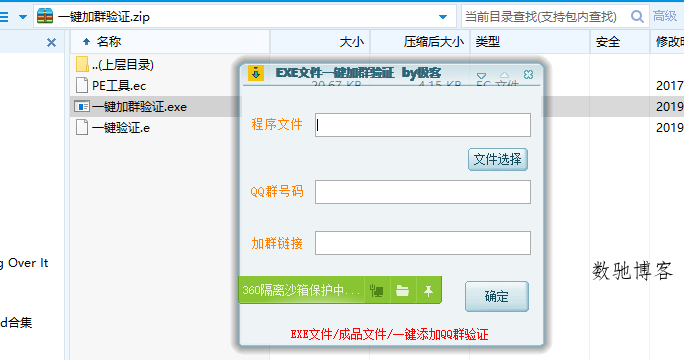
Task: Click the sort arrow beside 名称
Action: pos(86,42)
